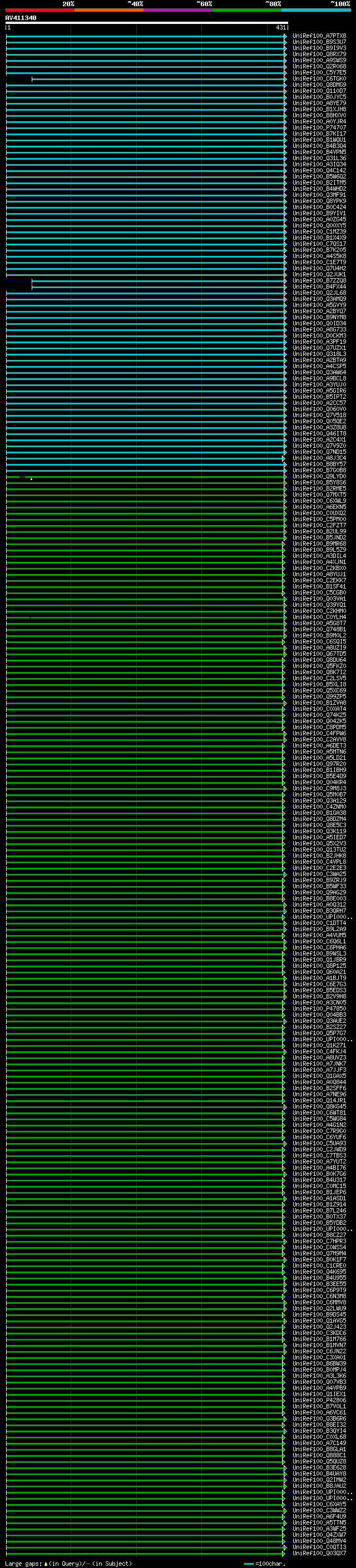This screenshot has height=1568, width=356.
Task: Select hit label UniRef100_B1XJH8
Action: tap(319, 110)
